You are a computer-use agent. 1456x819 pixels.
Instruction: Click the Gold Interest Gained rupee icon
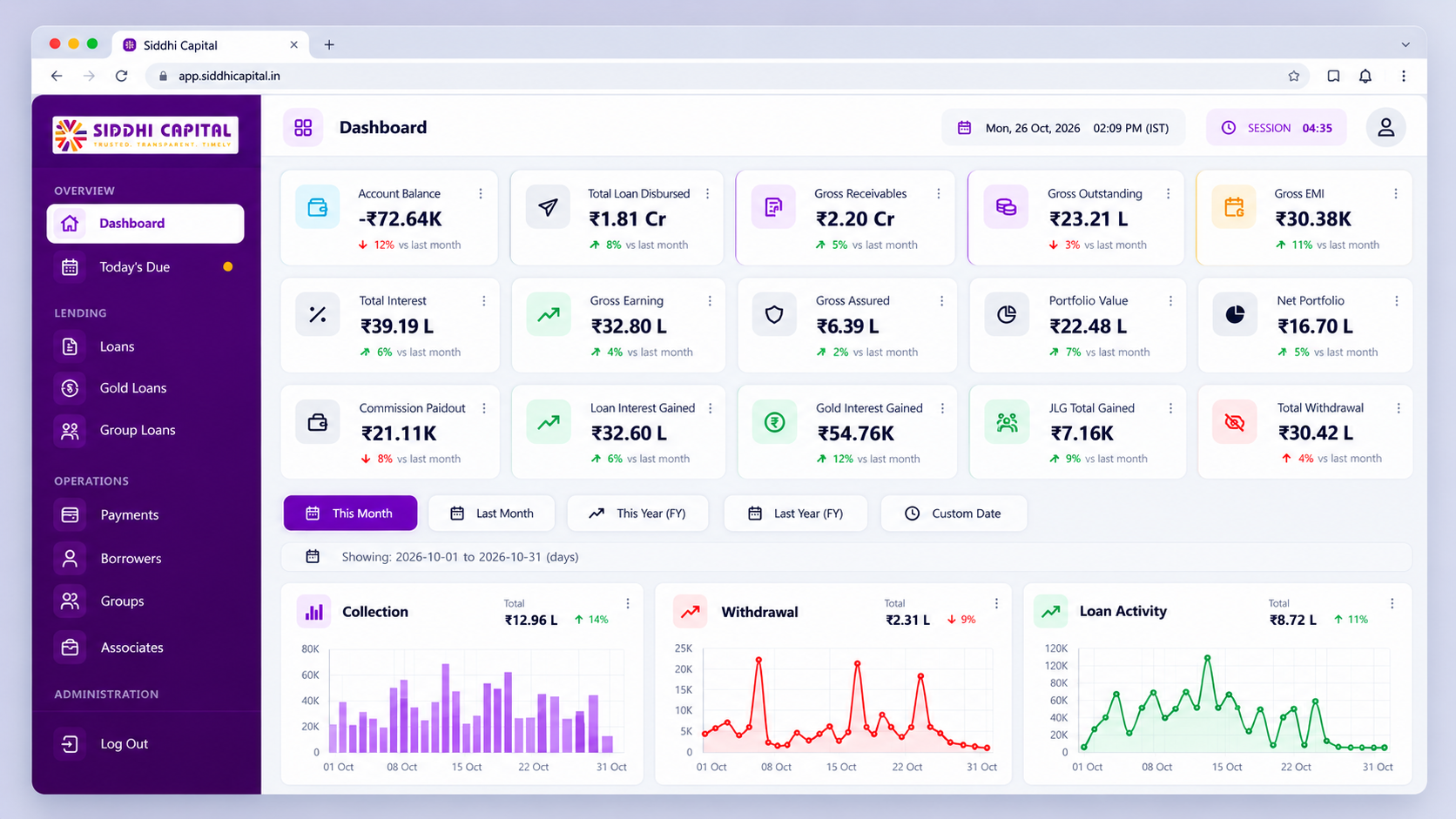coord(774,422)
